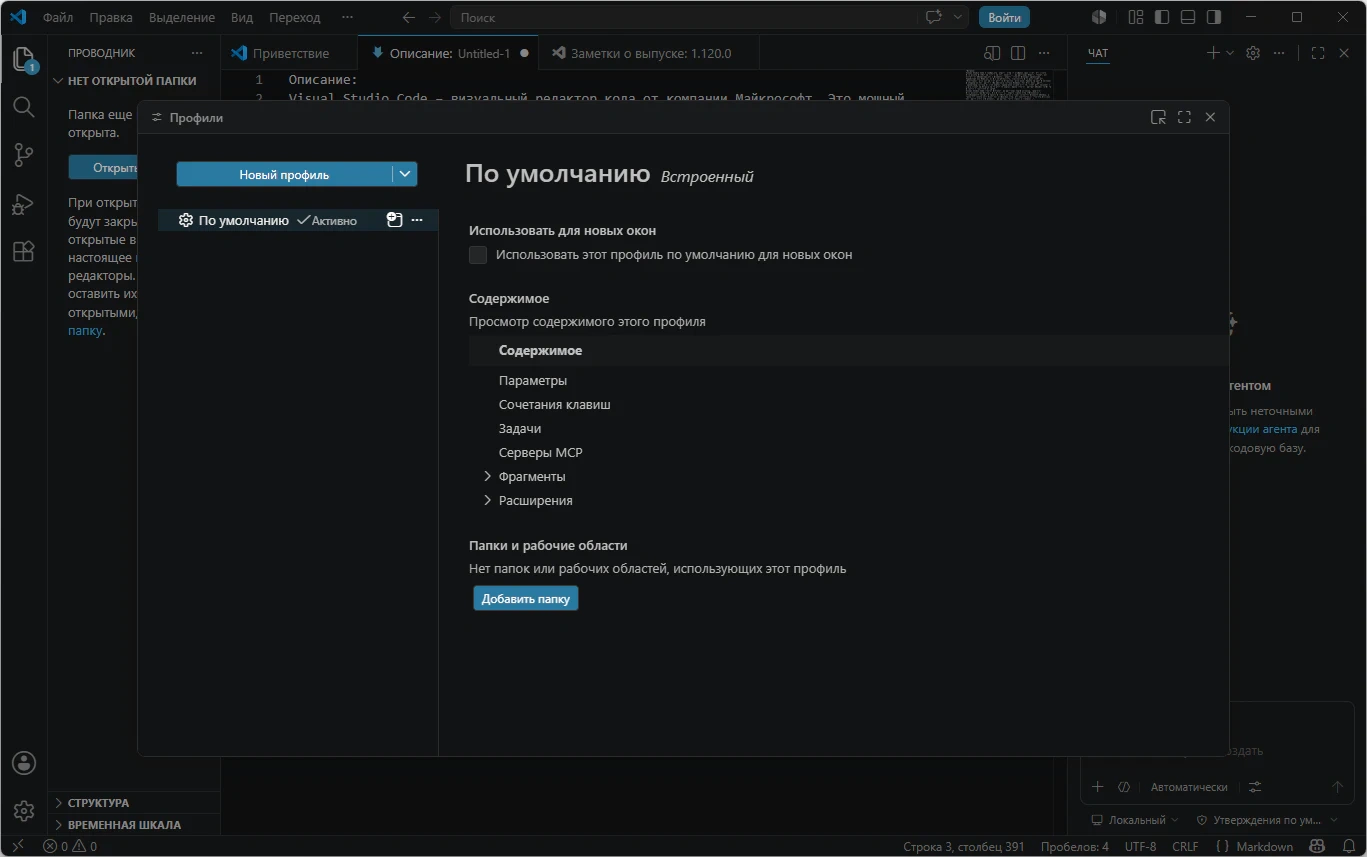Enable Использовать этот профиль по умолчанию checkbox
The height and width of the screenshot is (857, 1367).
pyautogui.click(x=478, y=255)
